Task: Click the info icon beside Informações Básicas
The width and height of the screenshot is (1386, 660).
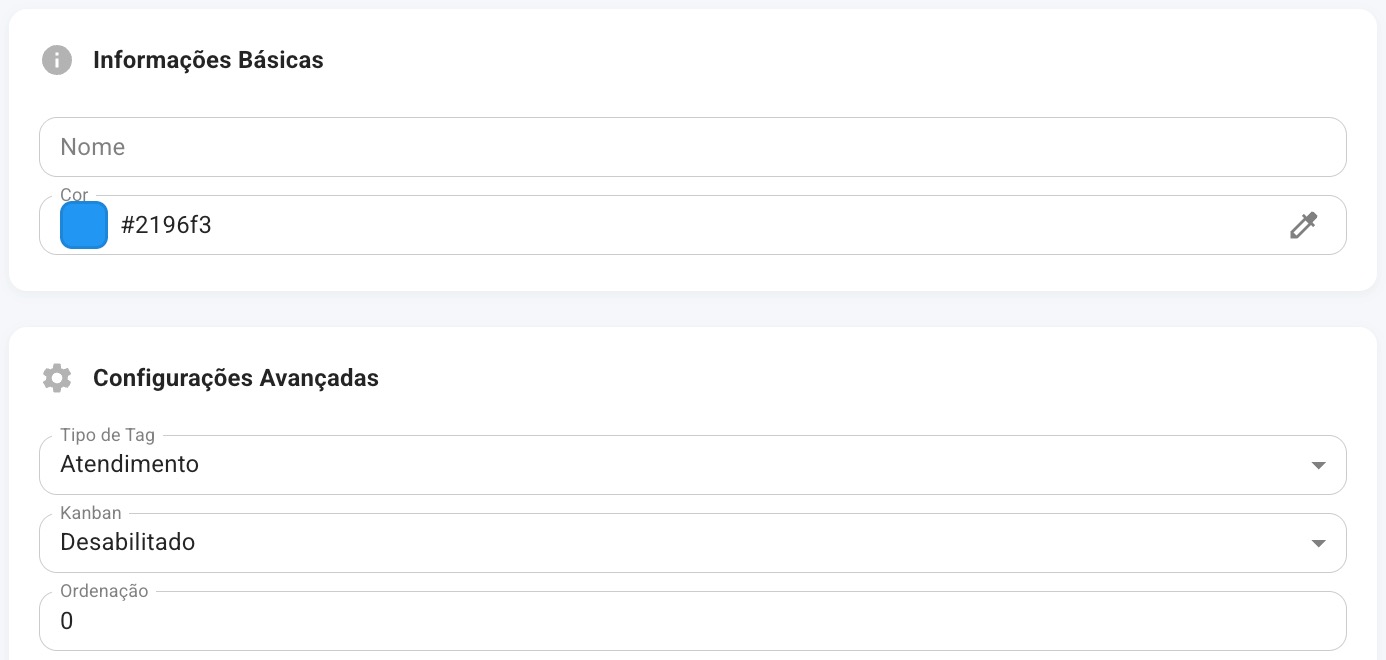Action: click(x=57, y=60)
